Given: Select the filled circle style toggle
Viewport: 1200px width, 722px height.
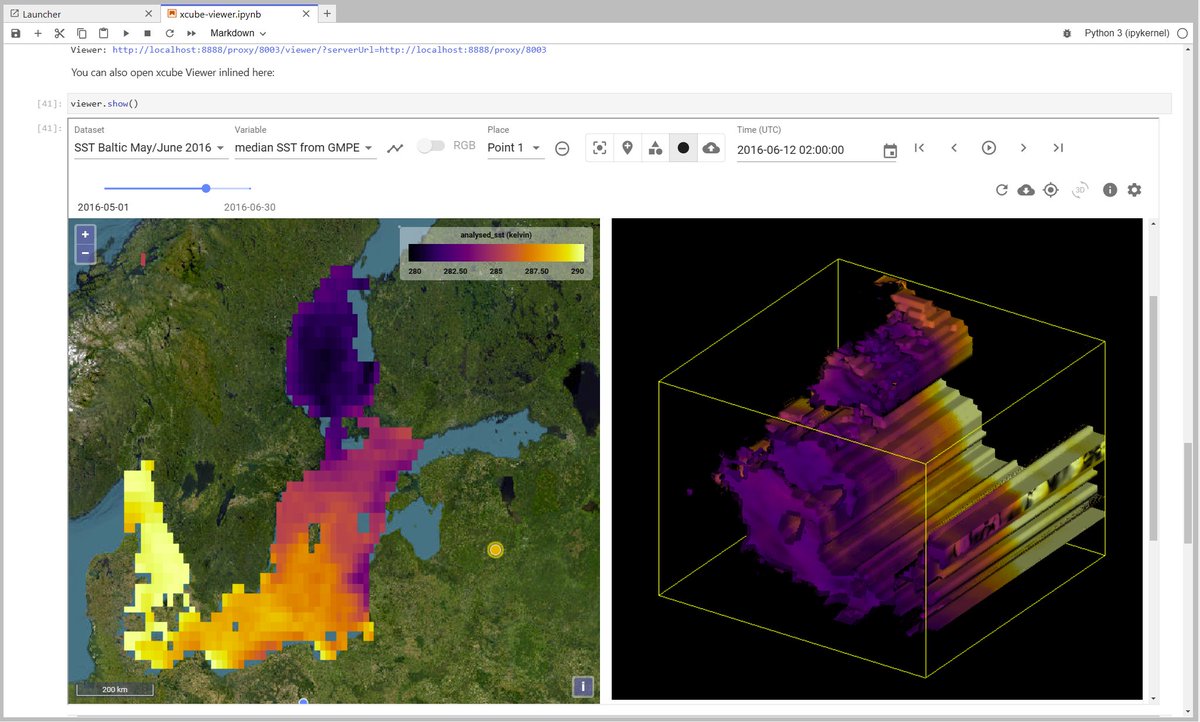Looking at the screenshot, I should [x=684, y=147].
